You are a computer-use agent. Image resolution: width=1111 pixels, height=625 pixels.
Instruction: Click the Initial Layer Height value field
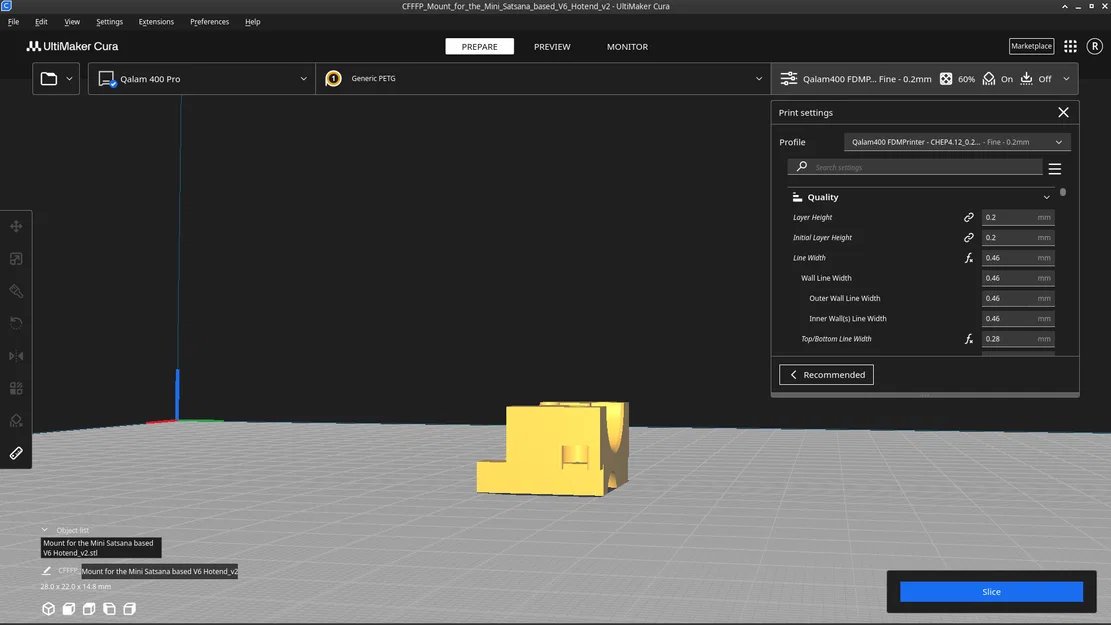pos(1017,237)
